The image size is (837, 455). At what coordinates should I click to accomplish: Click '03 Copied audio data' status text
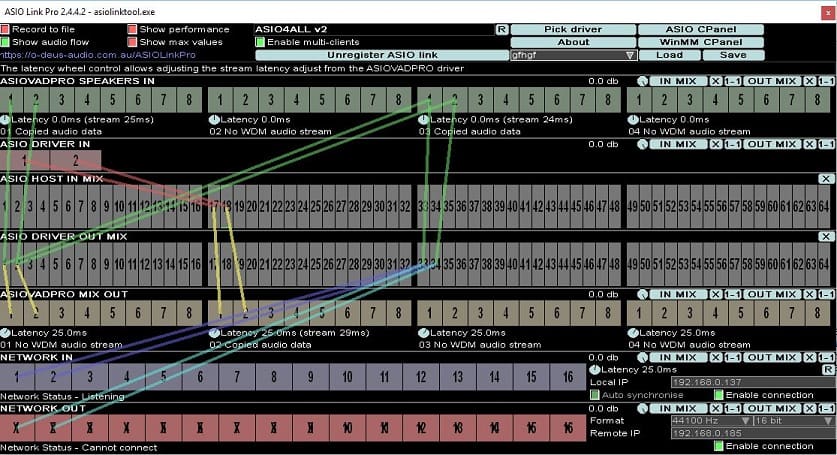(470, 131)
